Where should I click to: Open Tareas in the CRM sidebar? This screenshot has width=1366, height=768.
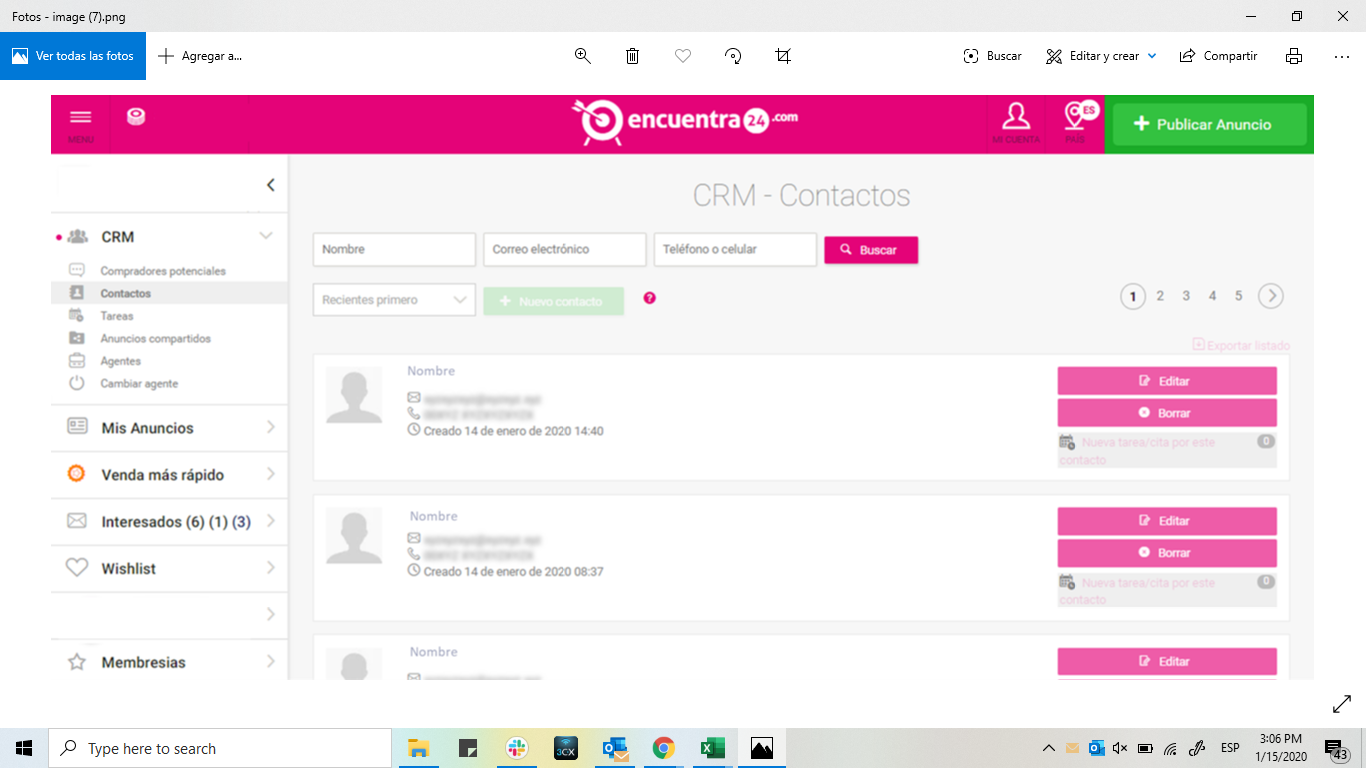click(117, 316)
